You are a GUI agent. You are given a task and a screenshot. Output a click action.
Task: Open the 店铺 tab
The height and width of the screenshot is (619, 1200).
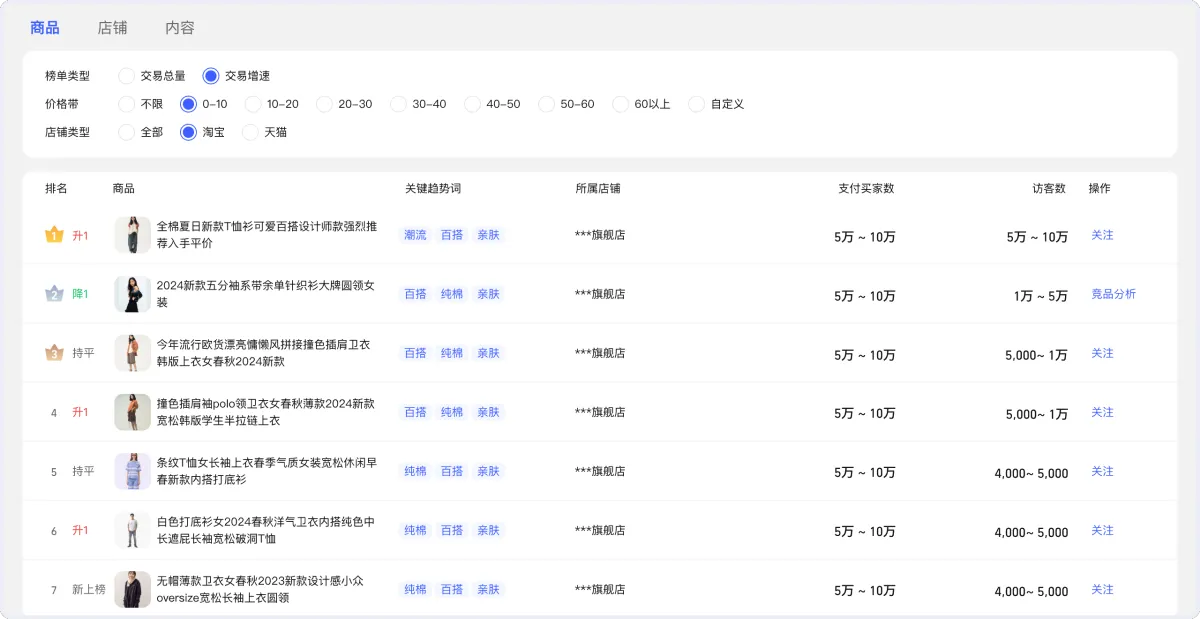[112, 28]
